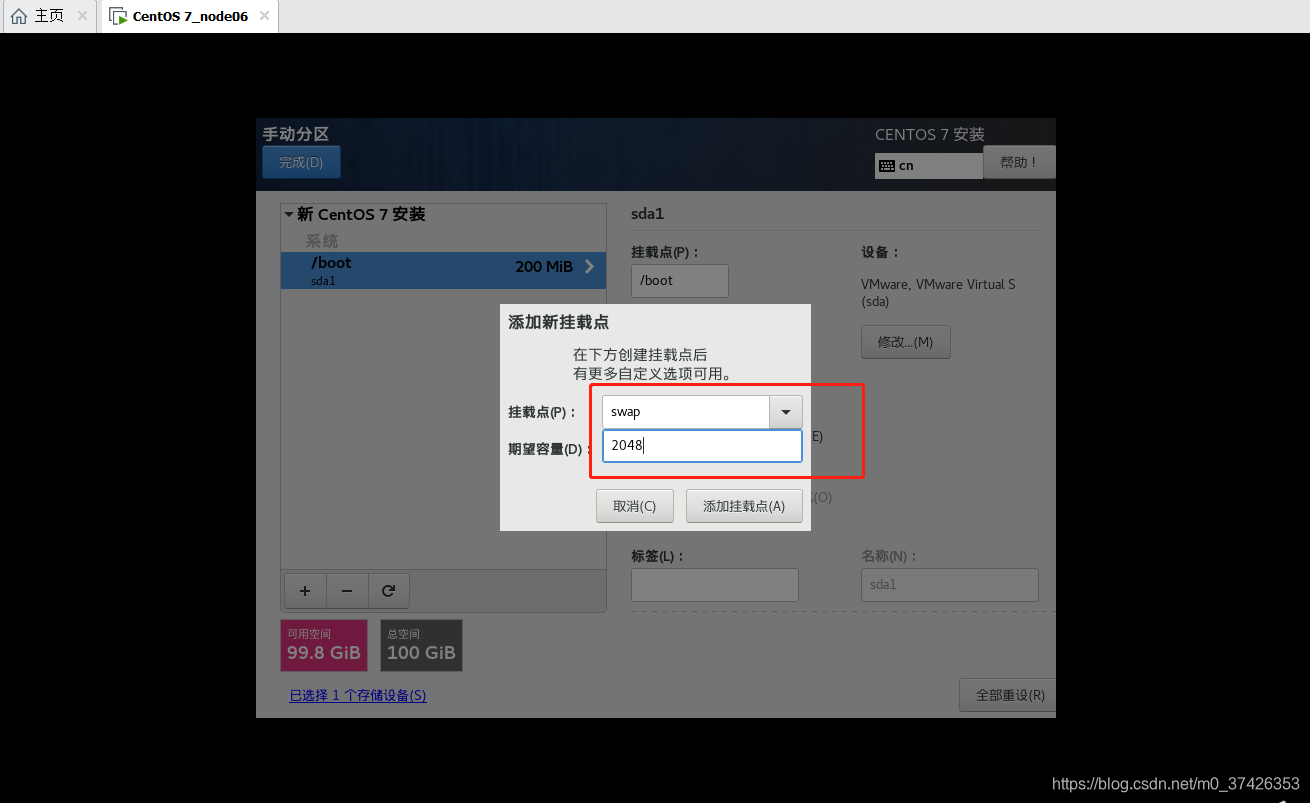Viewport: 1310px width, 803px height.
Task: Click the 名称(N) field showing sda1
Action: pos(950,585)
